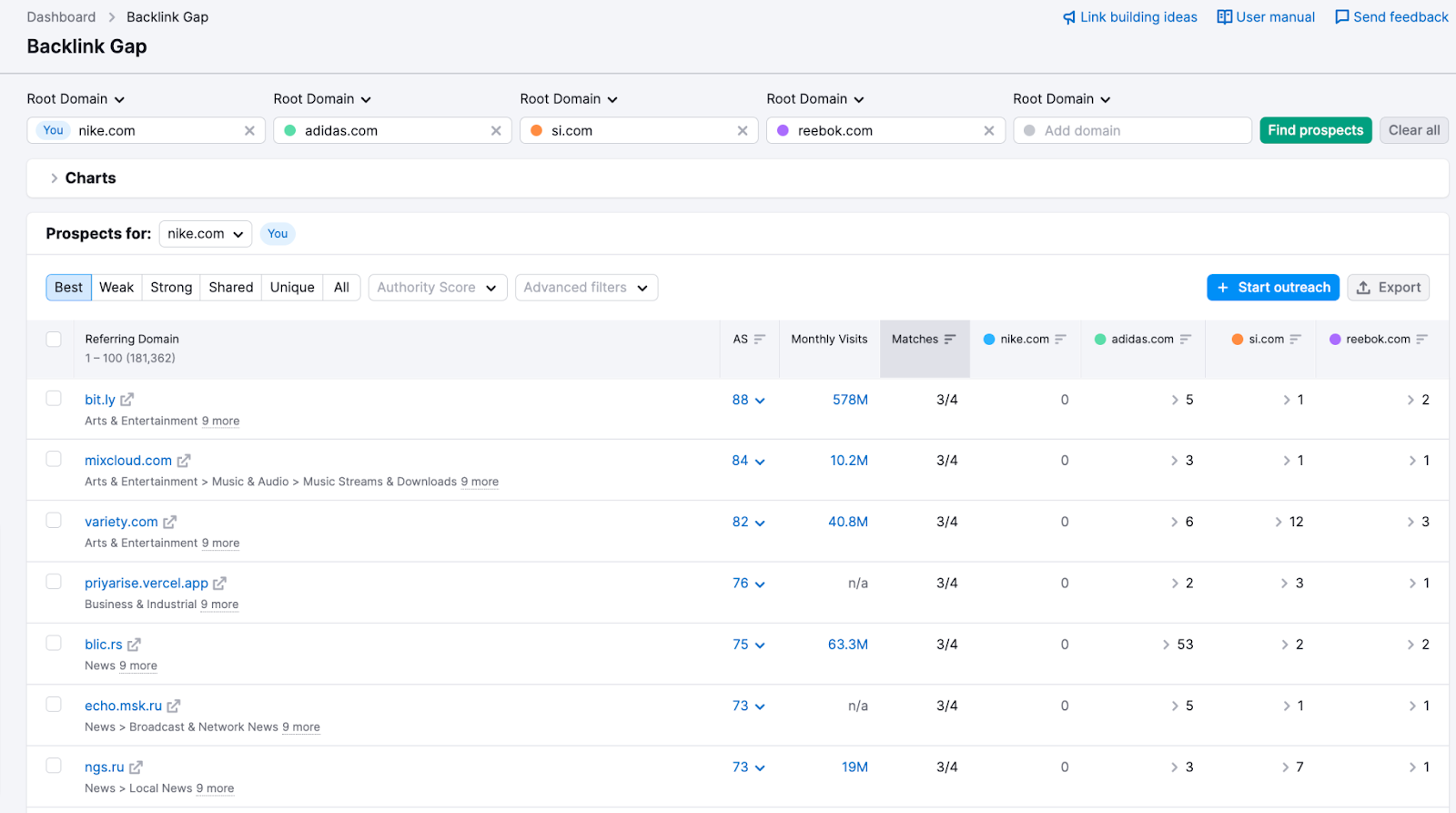Click the Link building ideas megaphone icon
This screenshot has height=813, width=1456.
(1069, 17)
